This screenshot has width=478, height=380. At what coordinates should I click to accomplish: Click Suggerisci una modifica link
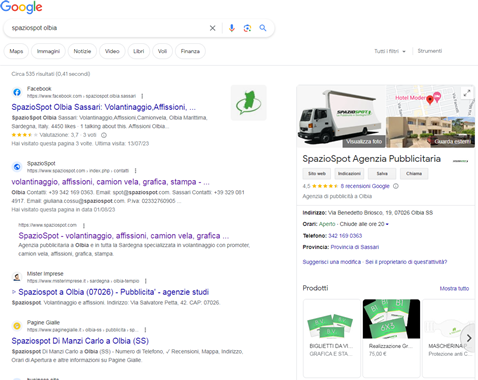click(332, 262)
